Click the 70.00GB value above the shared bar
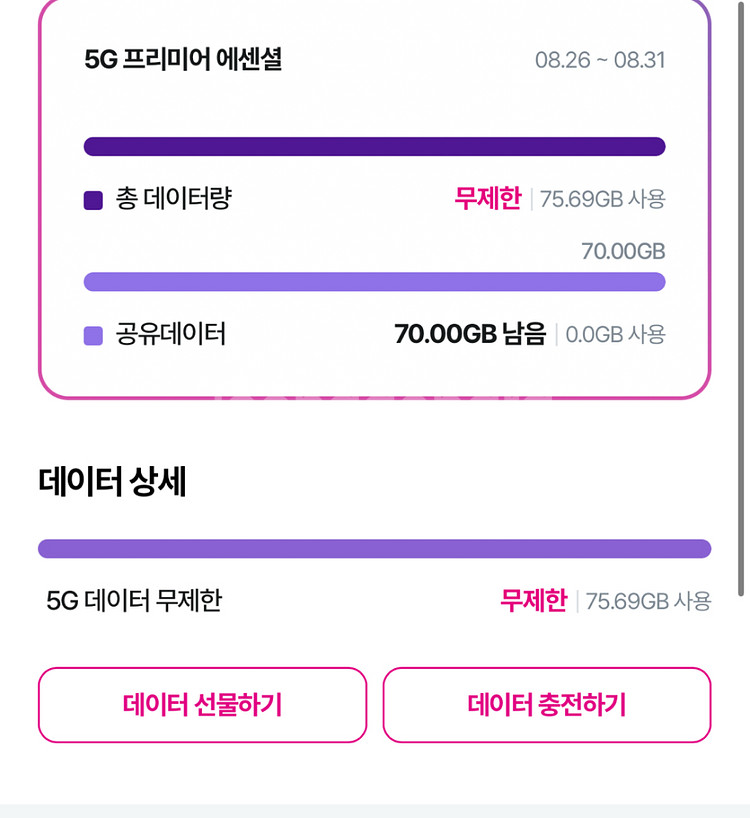Screen dimensions: 750x818 (623, 251)
